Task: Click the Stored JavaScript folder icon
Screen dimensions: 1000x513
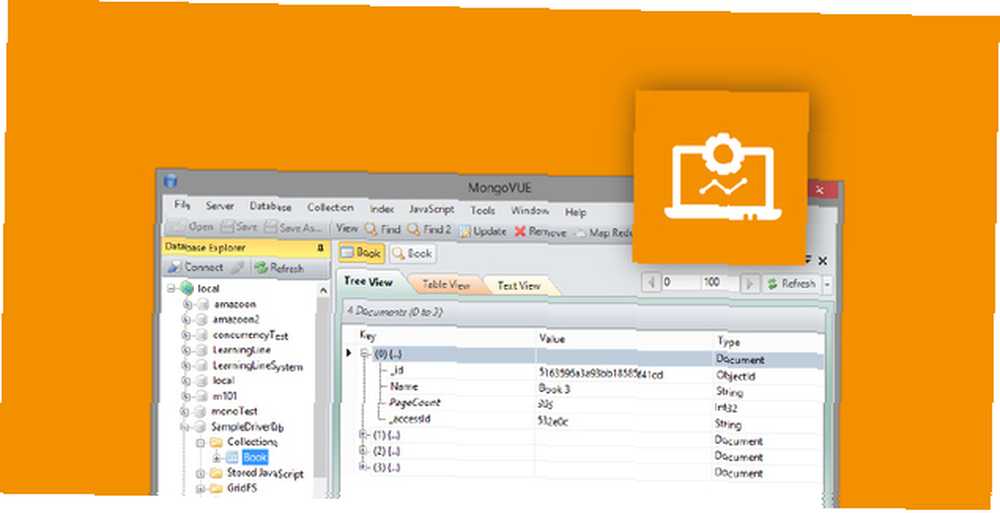Action: pos(216,473)
